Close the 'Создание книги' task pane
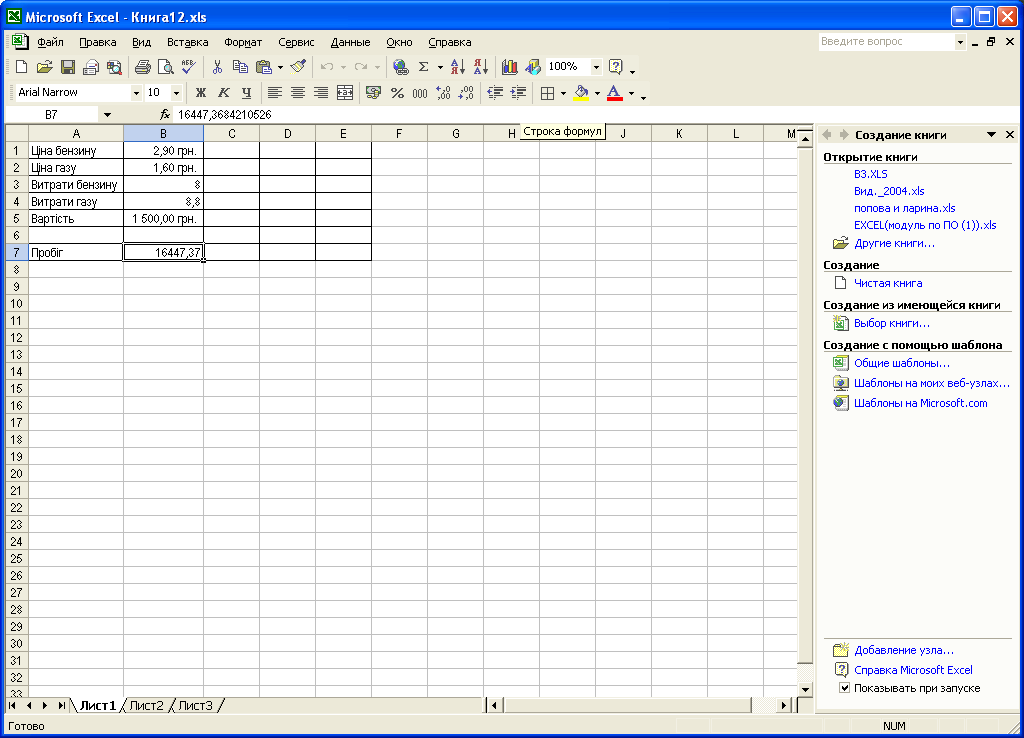This screenshot has width=1024, height=738. pyautogui.click(x=1010, y=135)
